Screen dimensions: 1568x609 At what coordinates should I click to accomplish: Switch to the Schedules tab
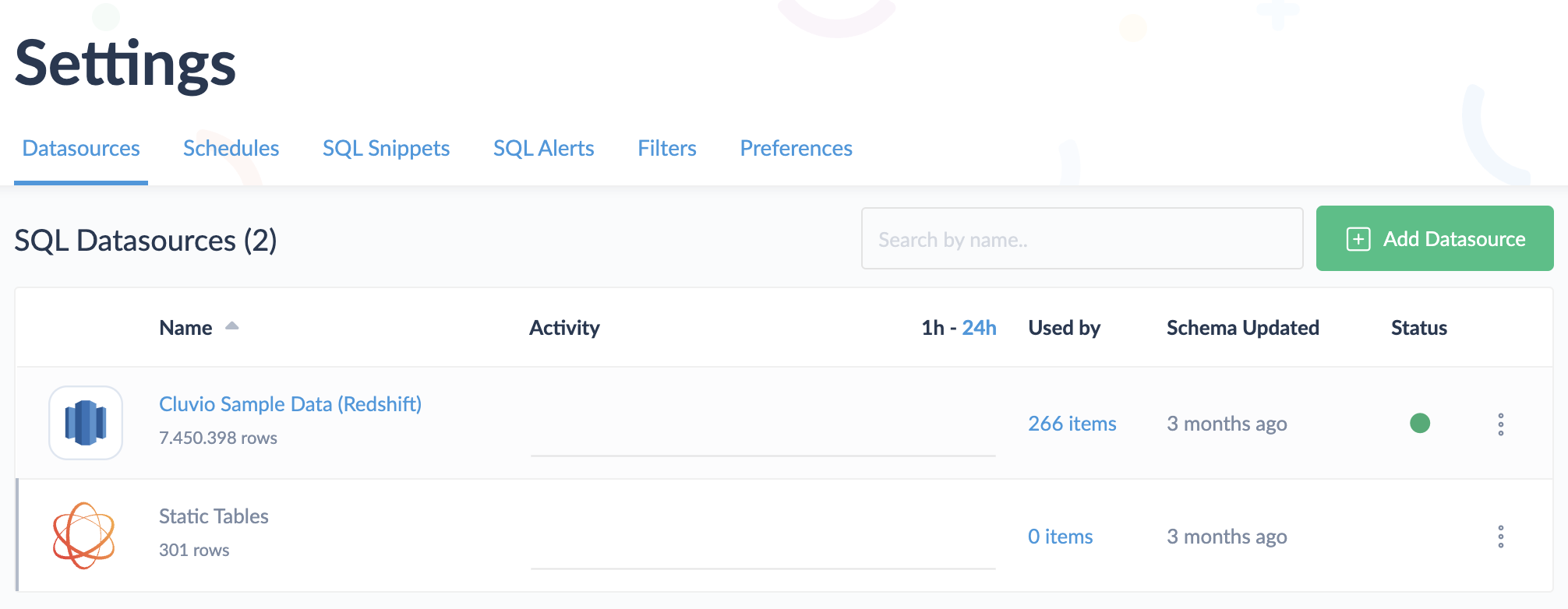(231, 148)
